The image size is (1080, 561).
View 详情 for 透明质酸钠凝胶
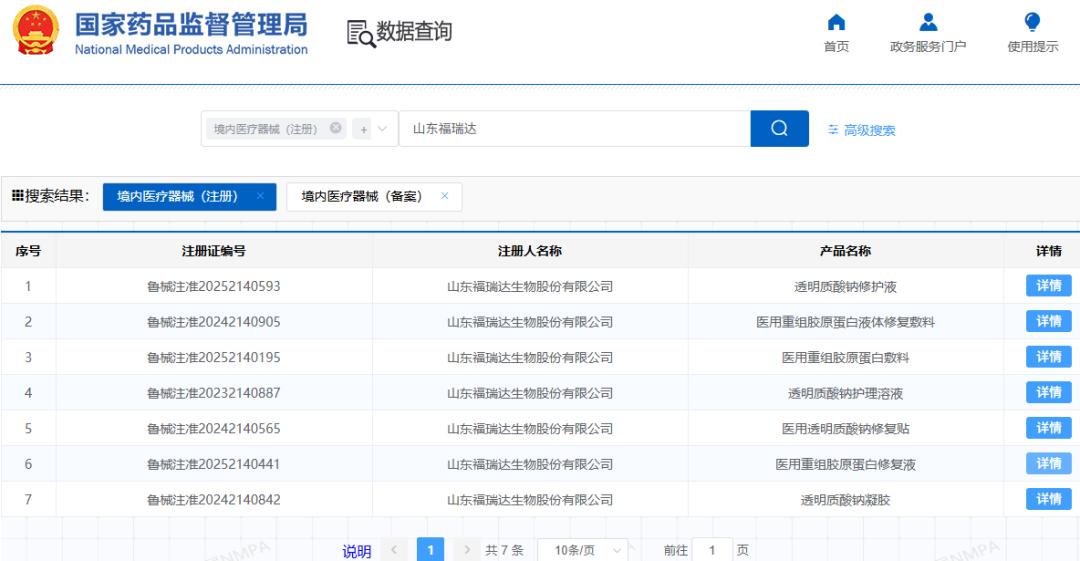click(1048, 499)
